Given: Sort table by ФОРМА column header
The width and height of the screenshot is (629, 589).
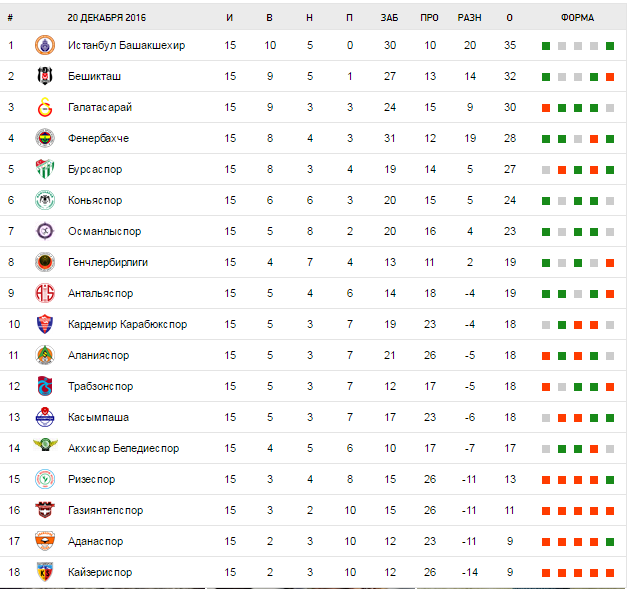Looking at the screenshot, I should point(577,18).
